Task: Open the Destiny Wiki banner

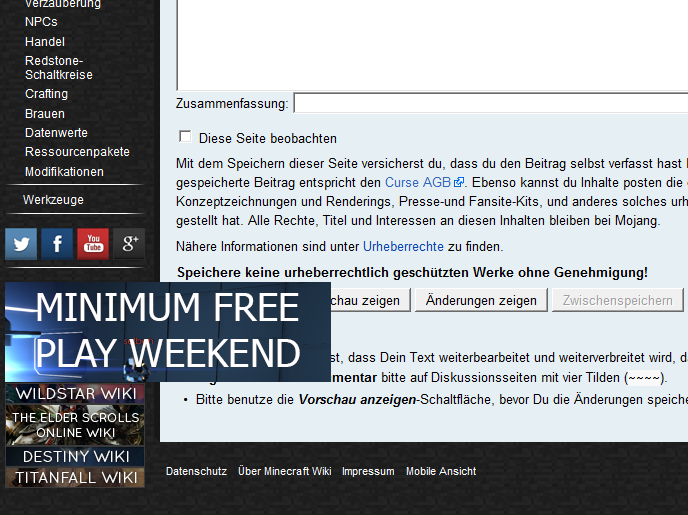Action: tap(75, 456)
